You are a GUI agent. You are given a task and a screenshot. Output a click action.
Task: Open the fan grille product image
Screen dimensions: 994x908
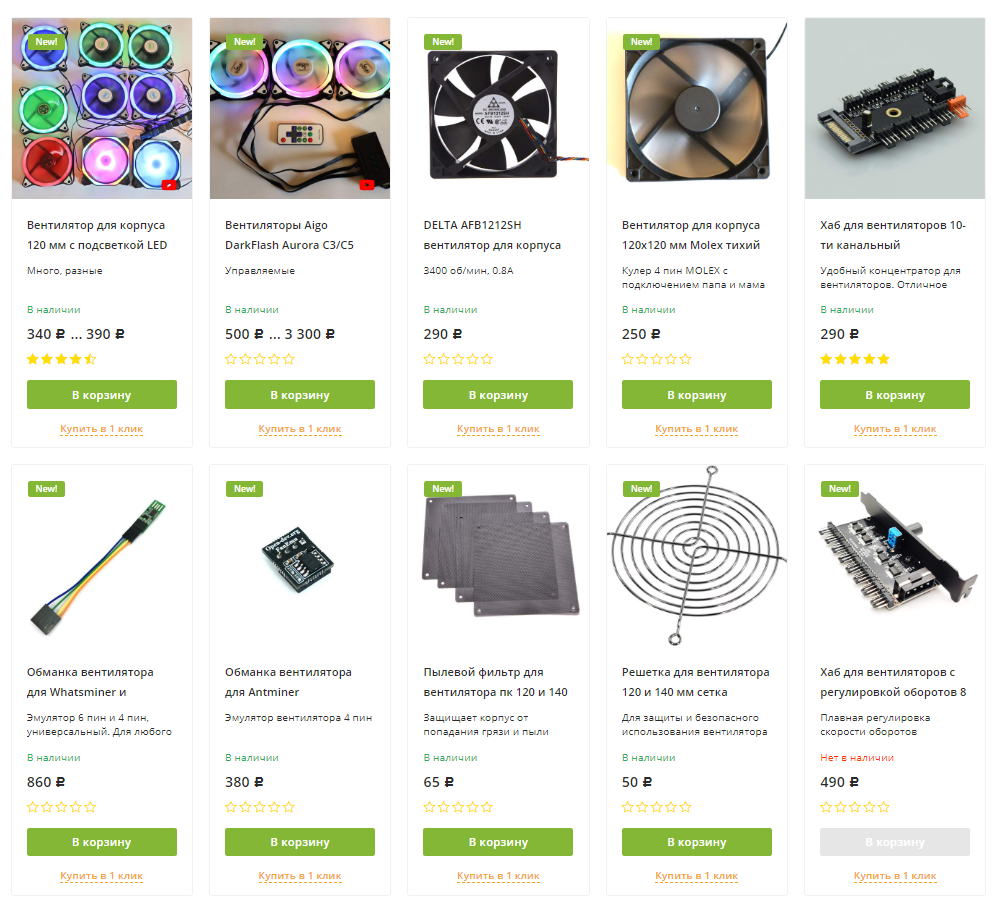(x=696, y=555)
